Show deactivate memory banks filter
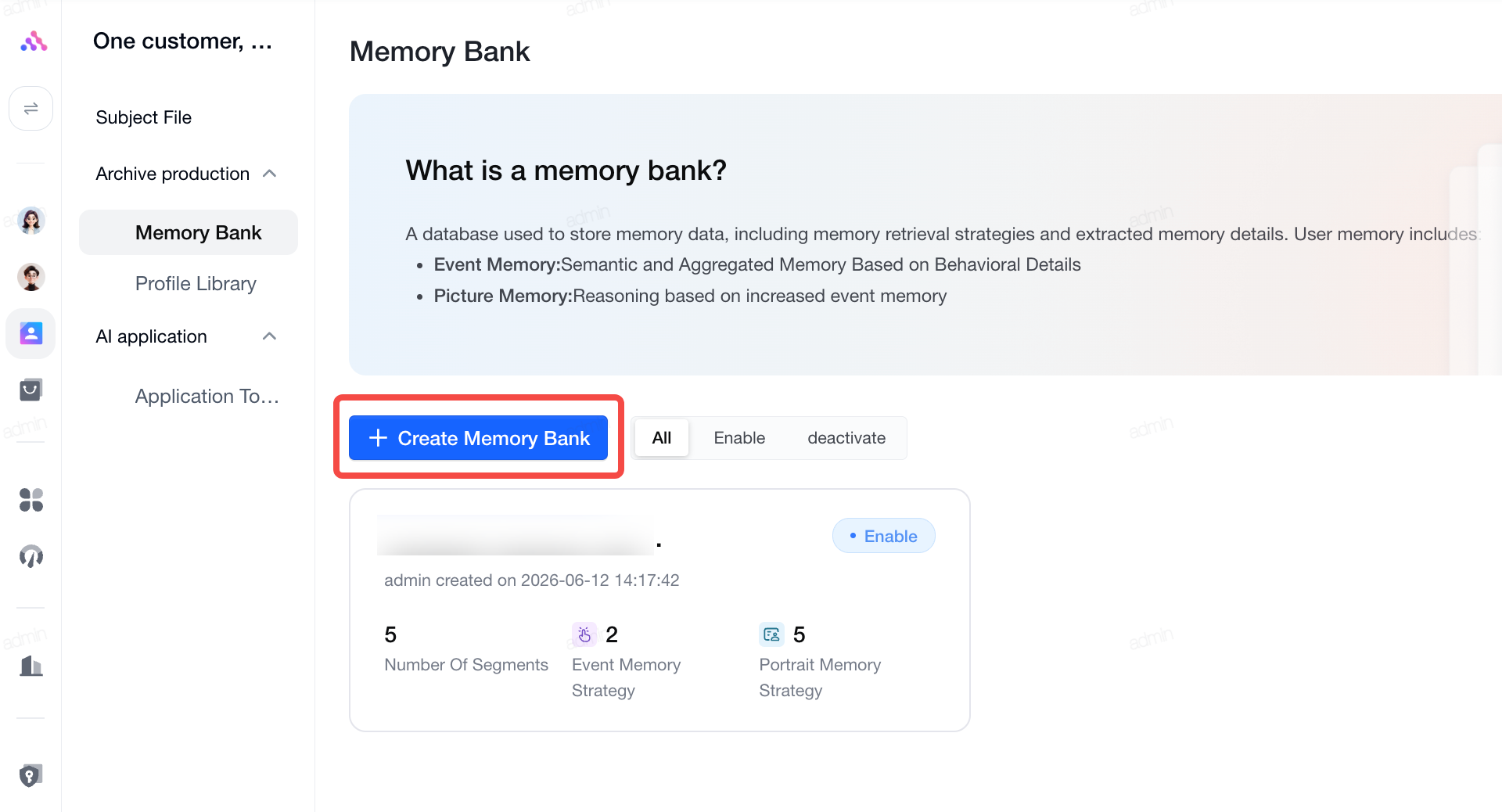The height and width of the screenshot is (812, 1502). point(846,438)
